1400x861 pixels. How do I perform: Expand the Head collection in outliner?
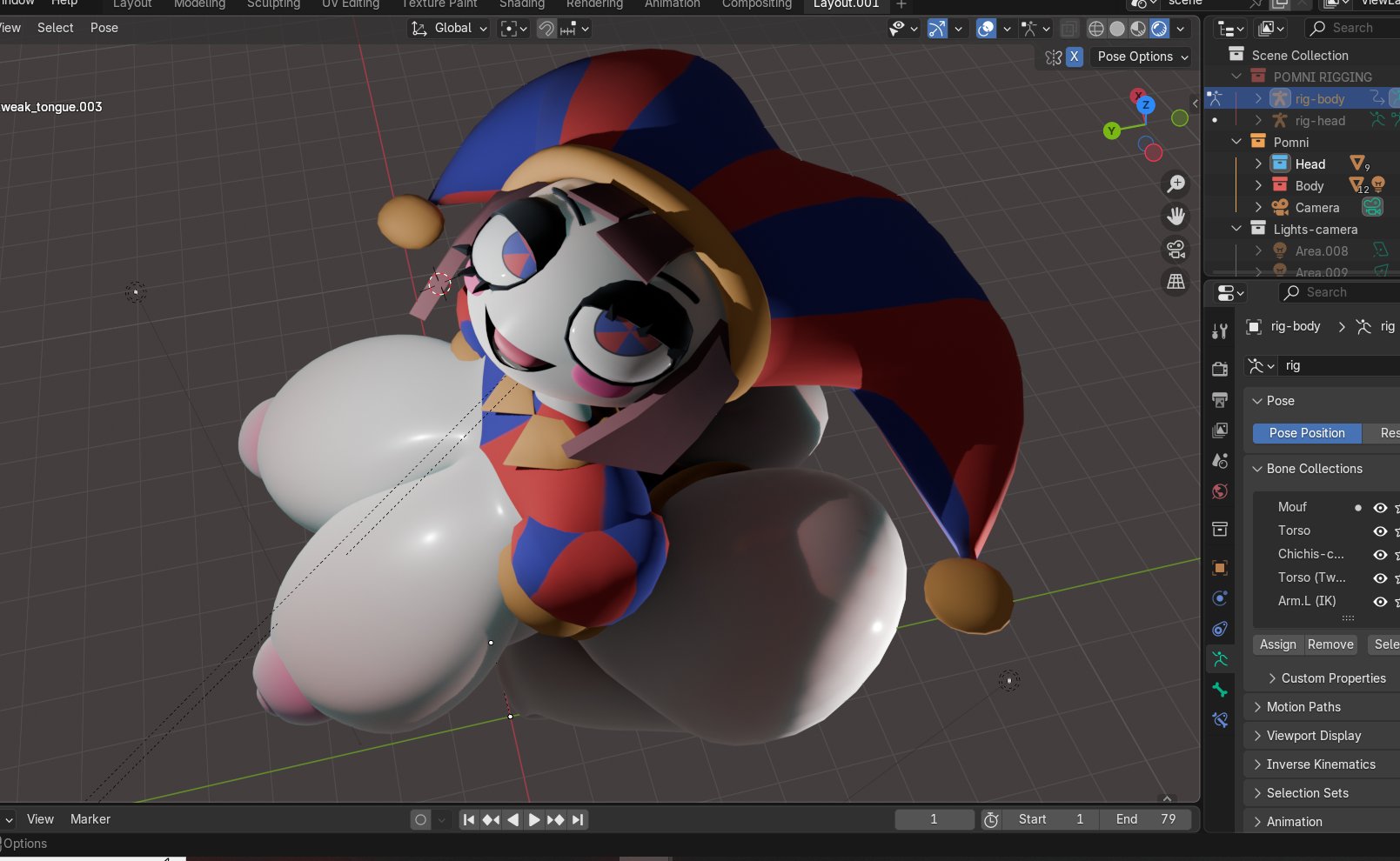(x=1258, y=164)
